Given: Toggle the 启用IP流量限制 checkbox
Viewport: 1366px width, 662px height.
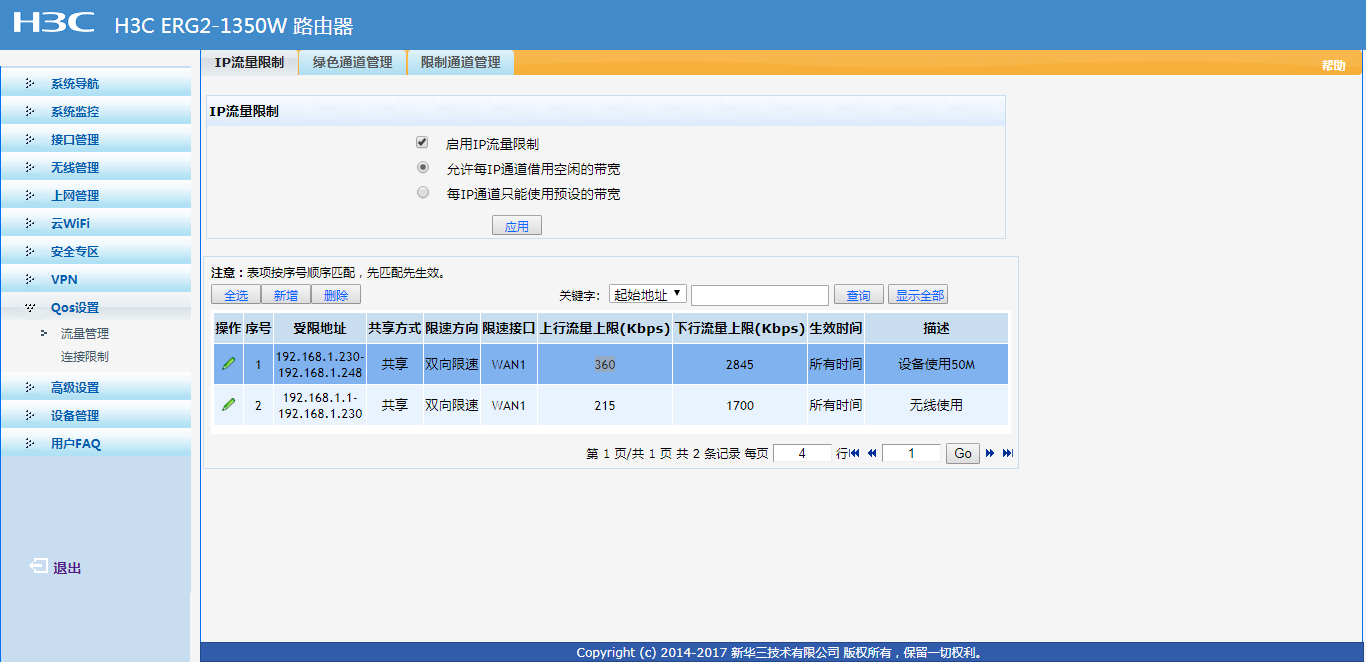Looking at the screenshot, I should pos(422,143).
